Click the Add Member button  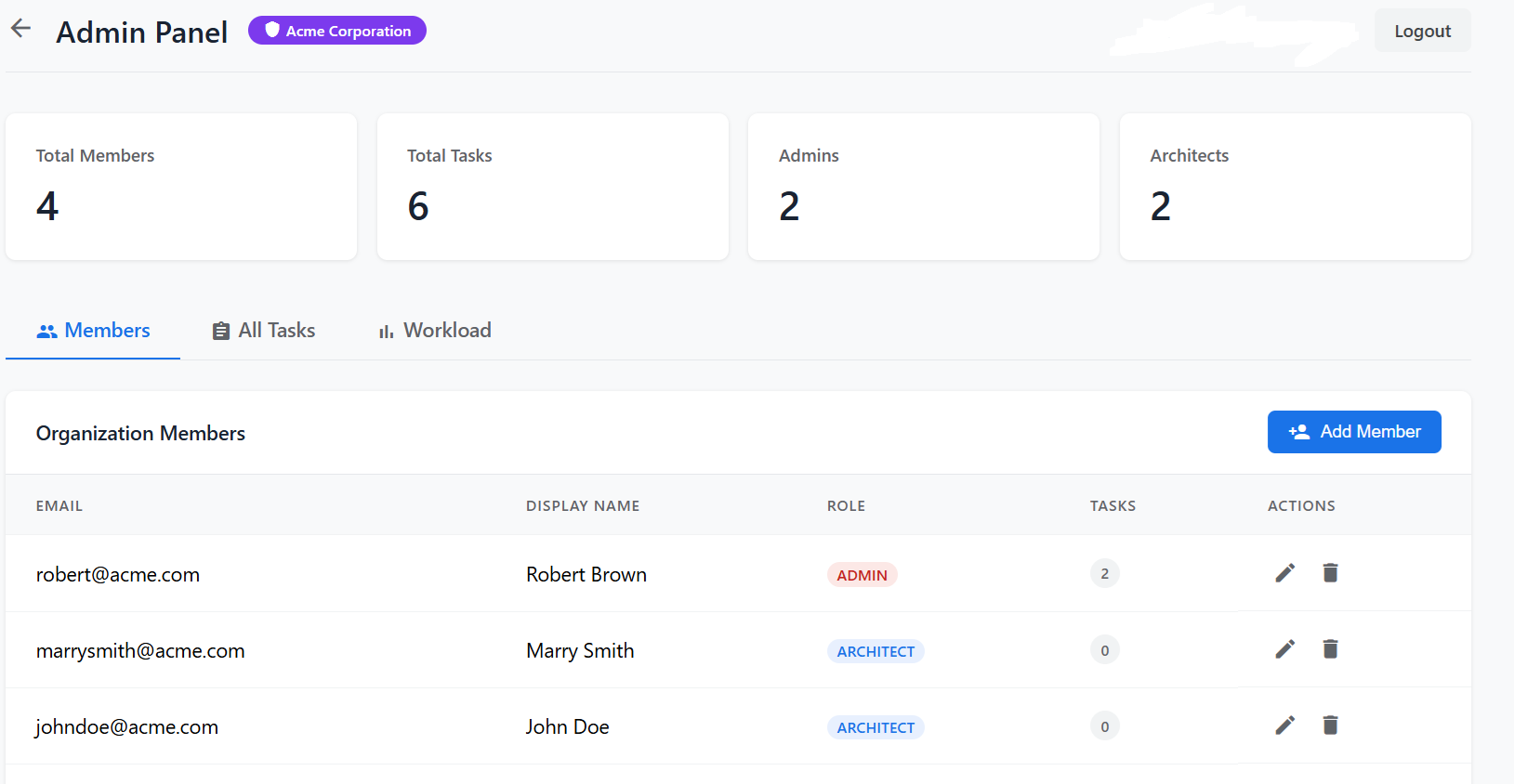(x=1354, y=432)
